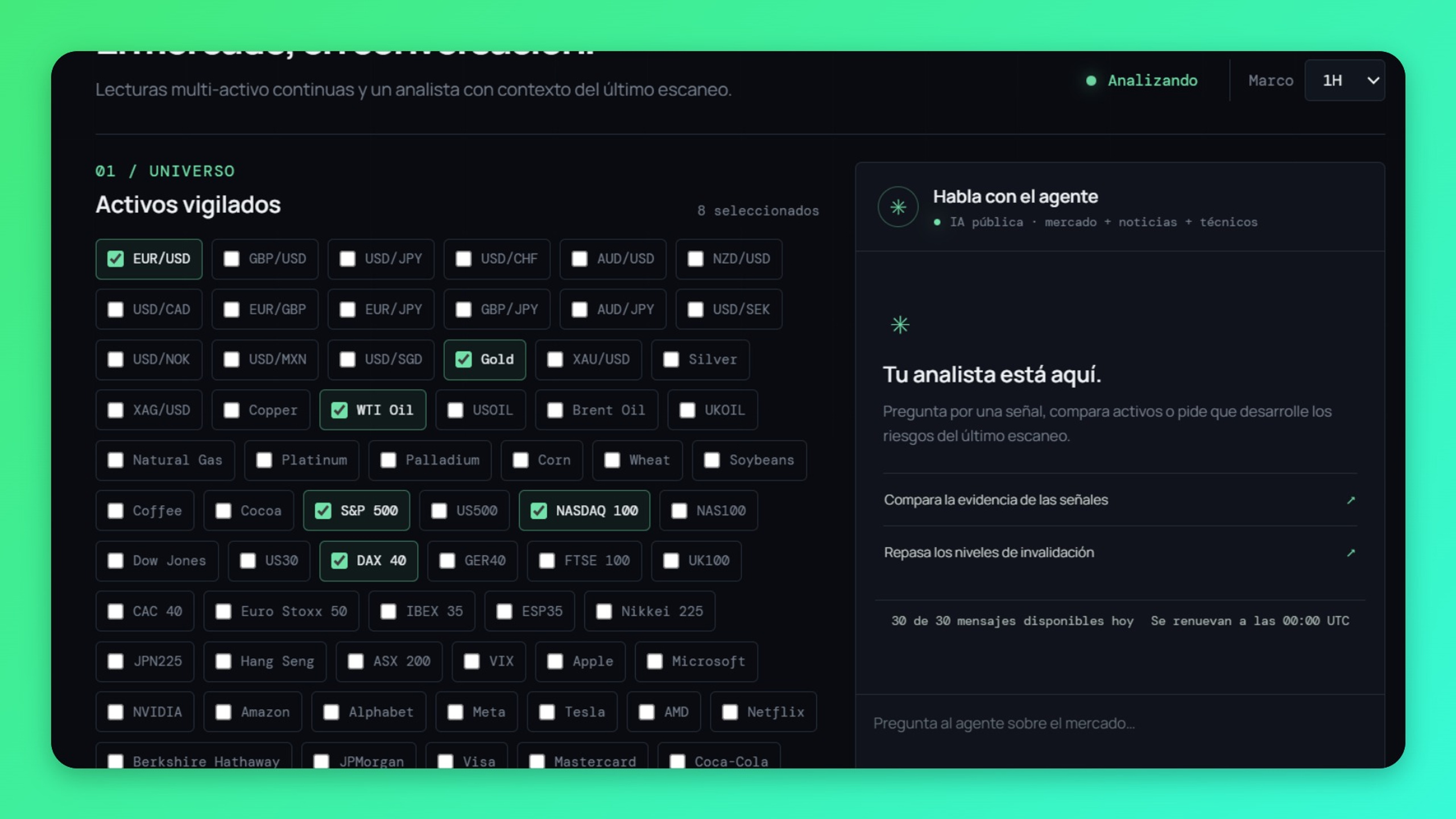Click the green asterisk above 'Tu analista'
The width and height of the screenshot is (1456, 819).
(x=900, y=325)
